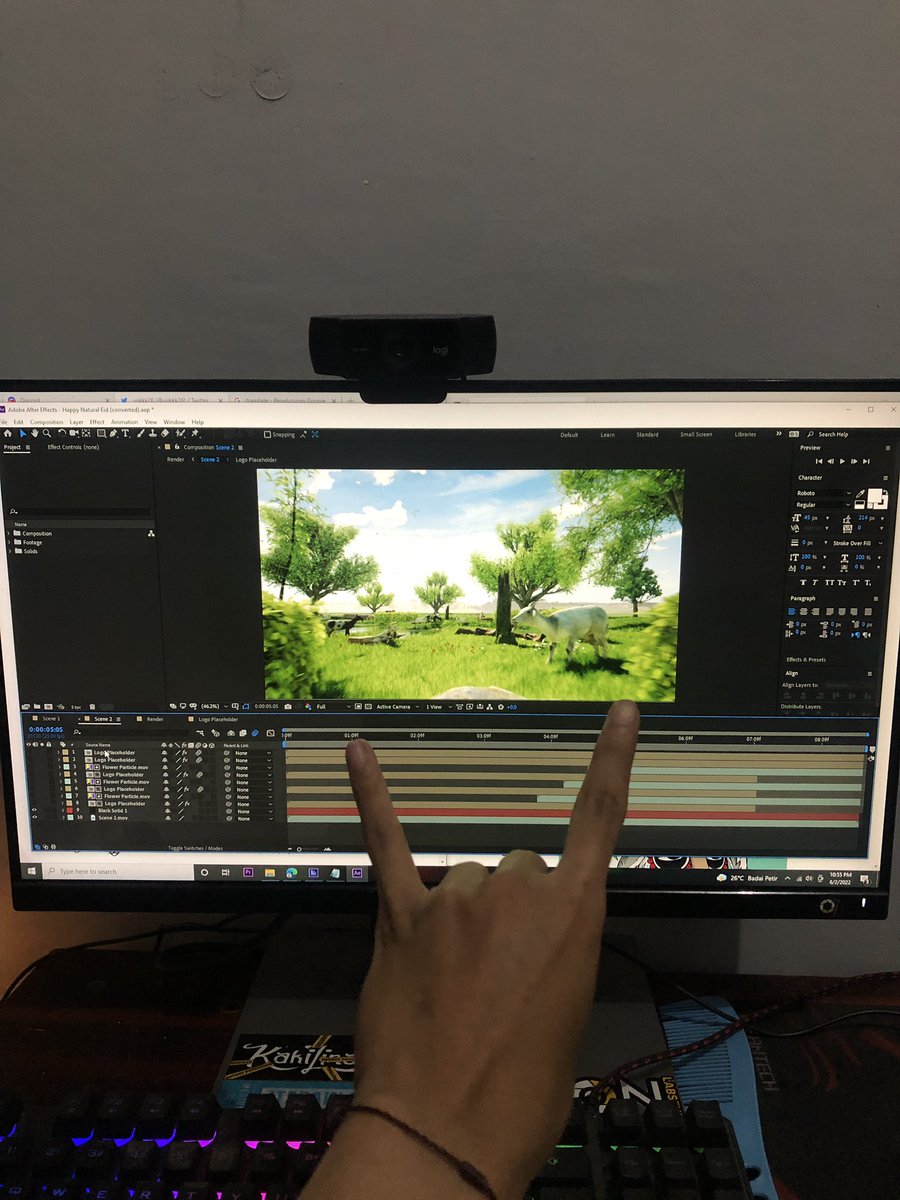Expand layer 1 Logo Placeholder properties
This screenshot has width=900, height=1200.
tap(58, 752)
